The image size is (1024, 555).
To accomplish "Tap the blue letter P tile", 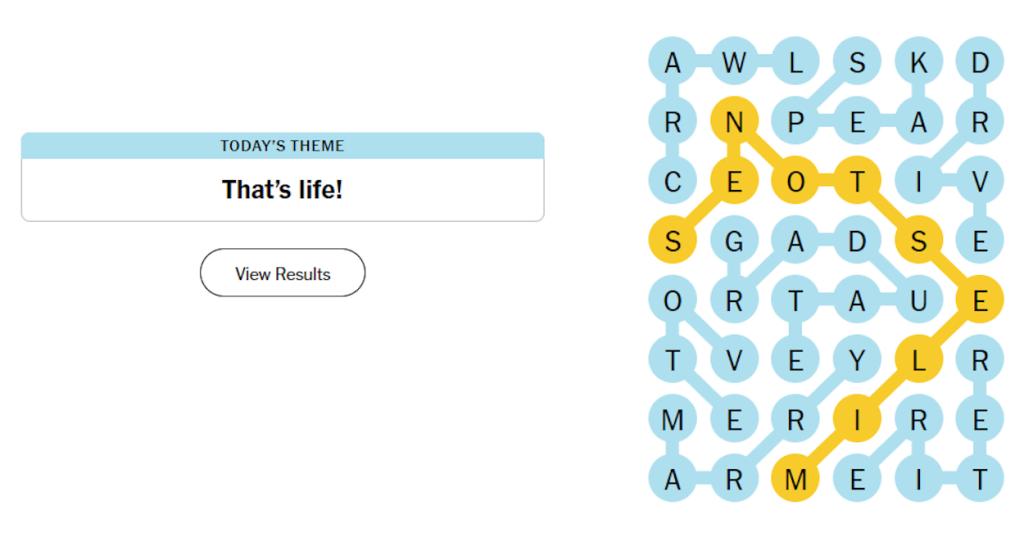I will point(795,121).
